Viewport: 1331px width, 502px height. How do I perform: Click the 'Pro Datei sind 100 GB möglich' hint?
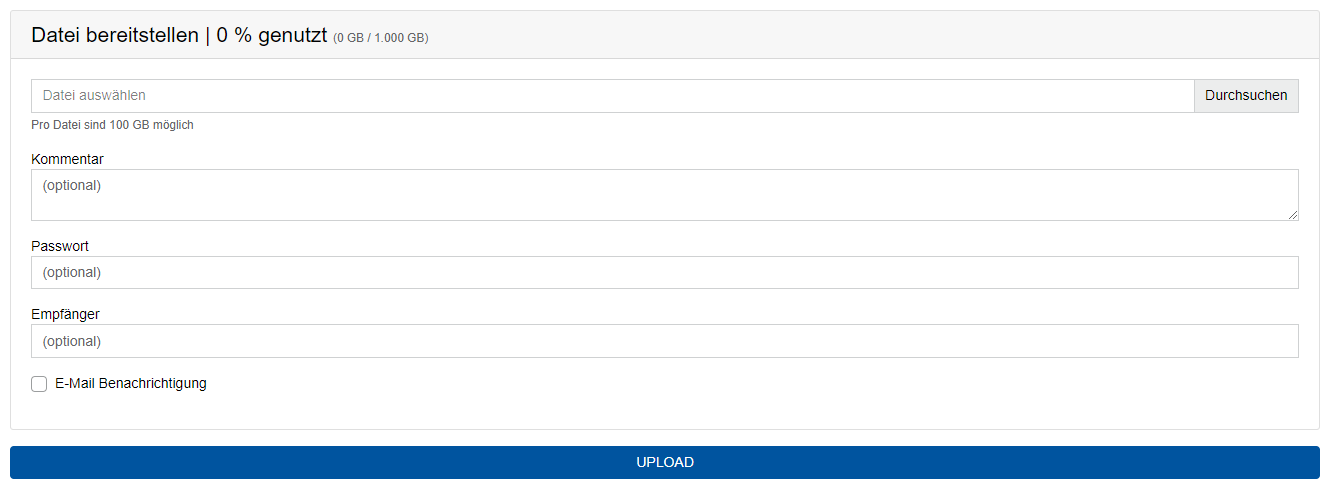(112, 125)
